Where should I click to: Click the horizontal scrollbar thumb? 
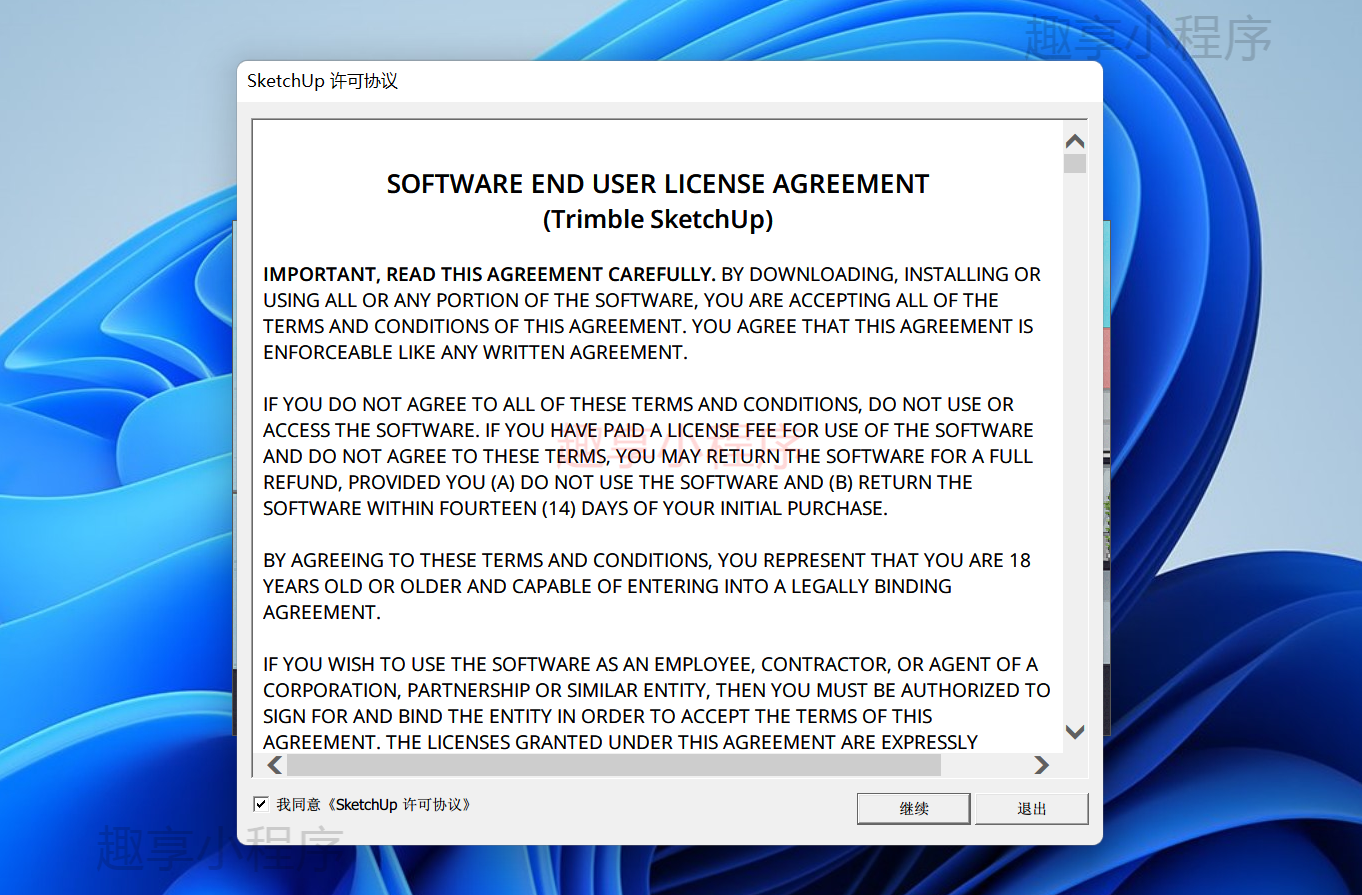[614, 765]
